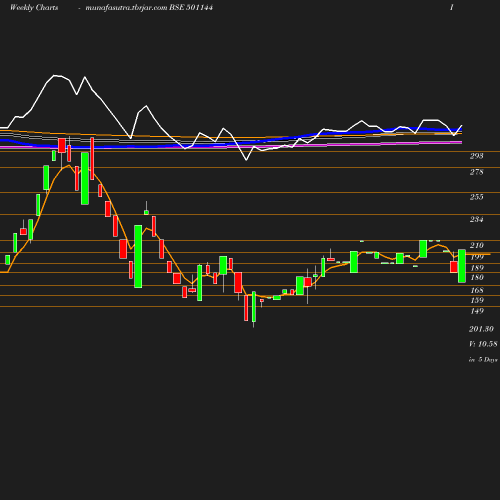Click the 'in 5 Days' label
The height and width of the screenshot is (500, 500).
pyautogui.click(x=483, y=360)
